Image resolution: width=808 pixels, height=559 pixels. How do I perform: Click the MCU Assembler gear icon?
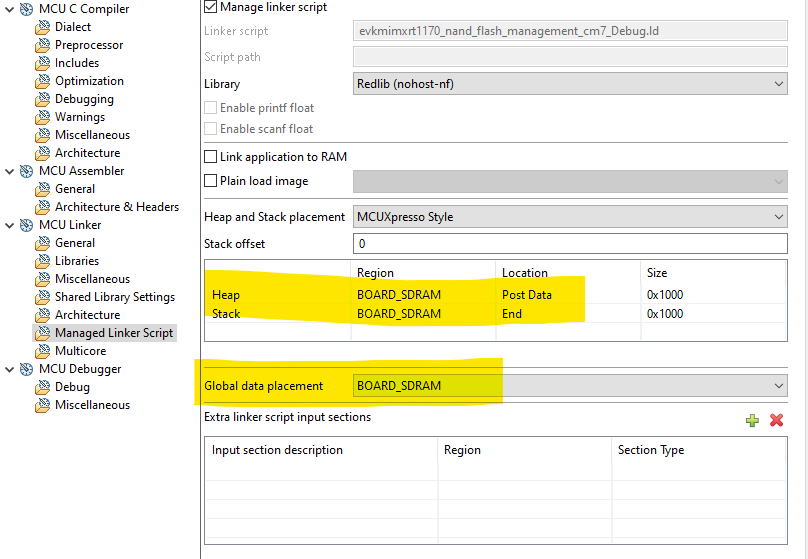[26, 171]
